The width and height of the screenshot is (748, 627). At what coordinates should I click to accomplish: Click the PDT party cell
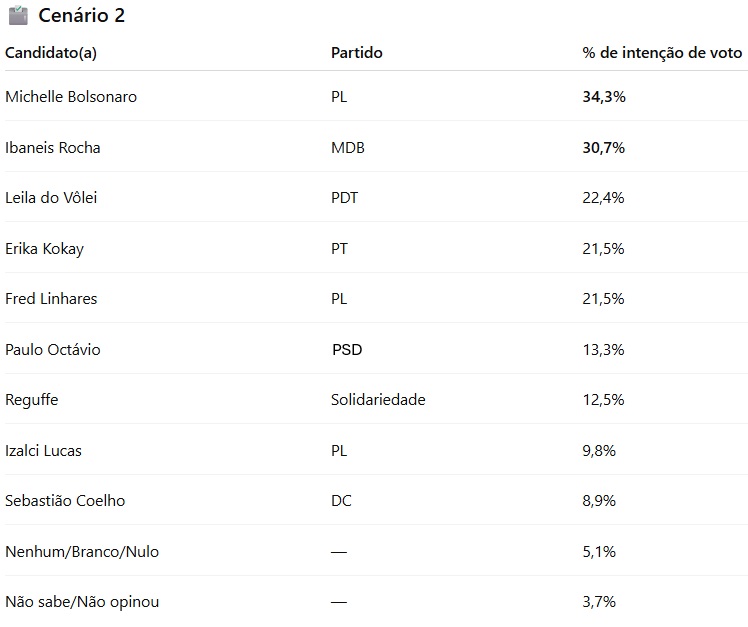[x=344, y=198]
